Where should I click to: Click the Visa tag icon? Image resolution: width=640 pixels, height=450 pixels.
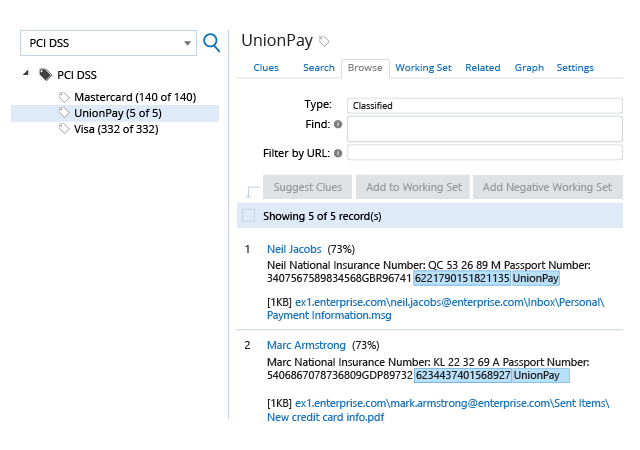click(x=64, y=129)
